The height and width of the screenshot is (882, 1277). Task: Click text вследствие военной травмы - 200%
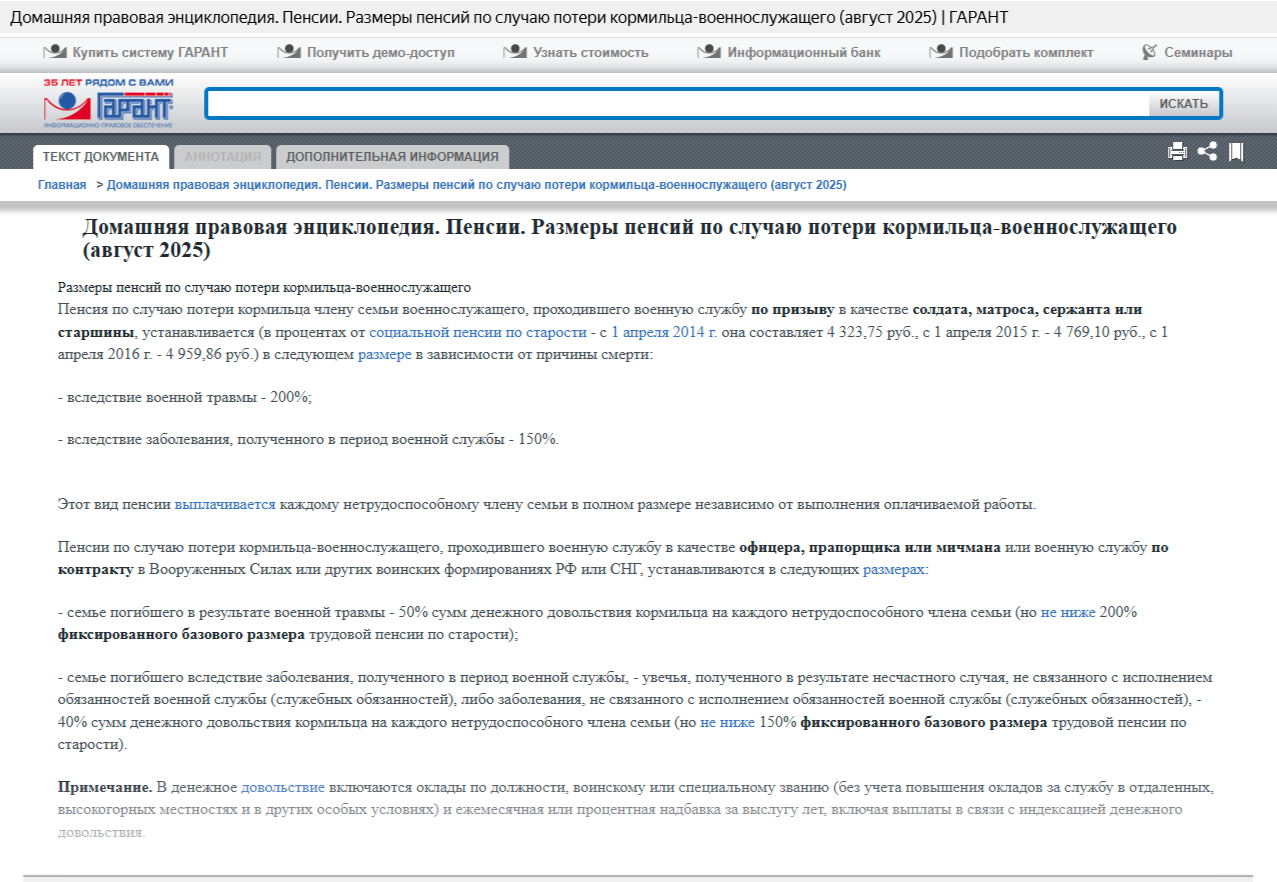[185, 397]
